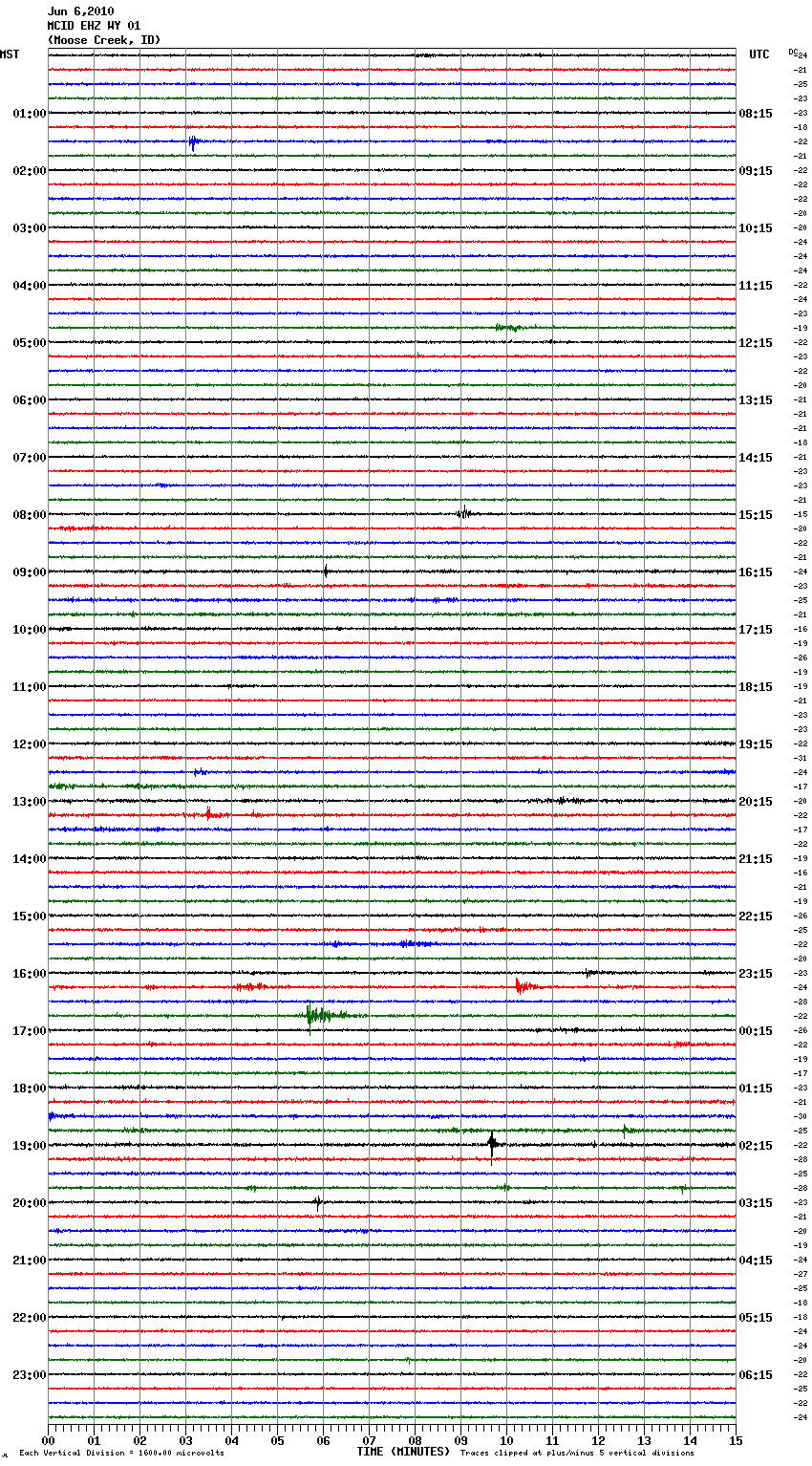Screen dimensions: 812x1466
Task: Click the '03' minute tick label
Action: tap(186, 1440)
